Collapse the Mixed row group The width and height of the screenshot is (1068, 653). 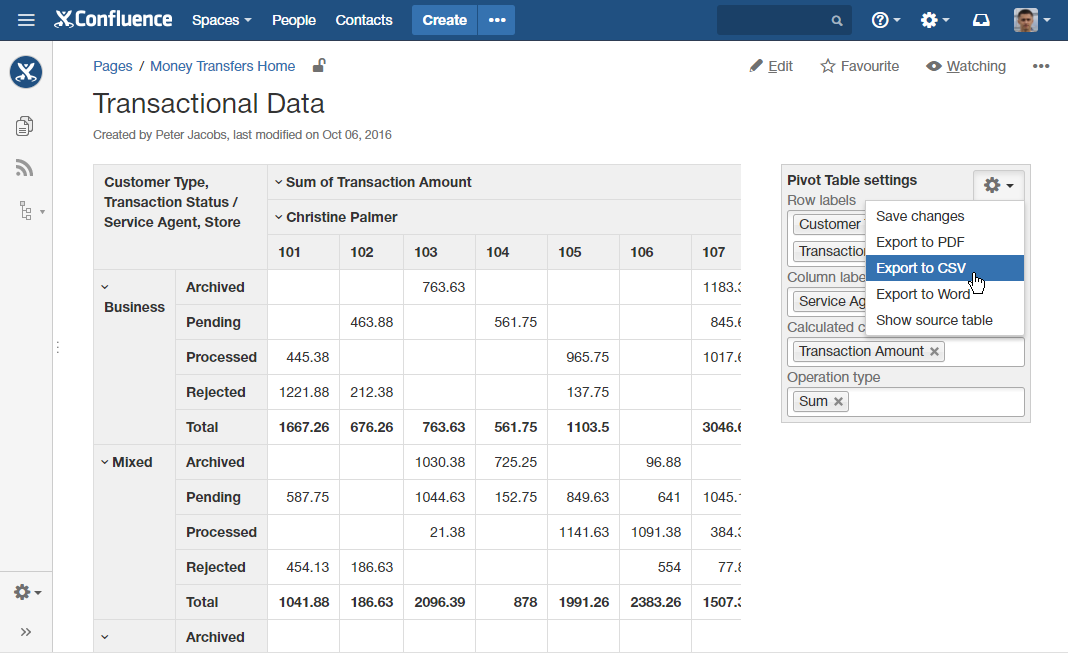(105, 462)
